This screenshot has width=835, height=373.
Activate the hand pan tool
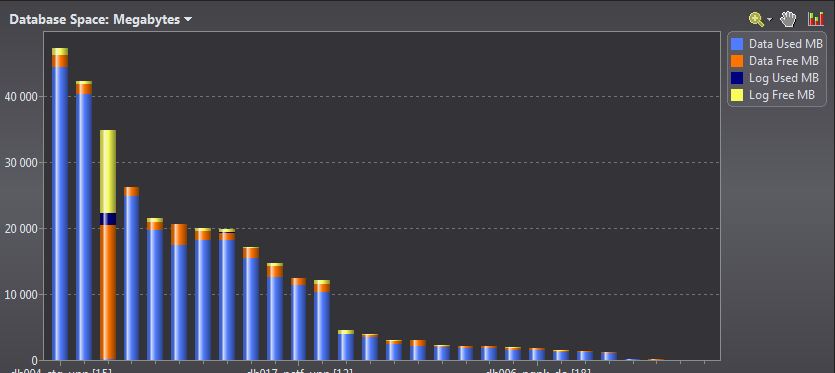tap(788, 20)
